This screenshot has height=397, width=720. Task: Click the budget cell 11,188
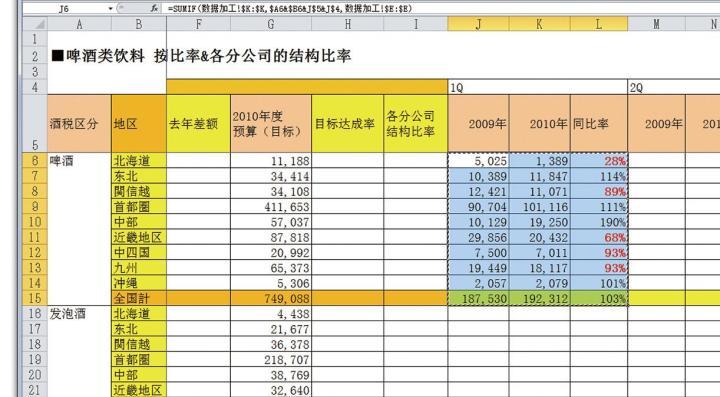click(271, 161)
